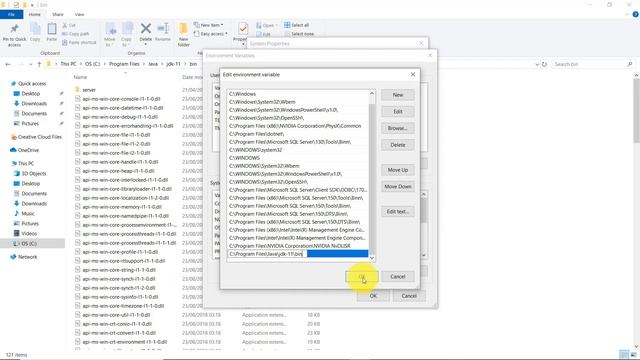Click Delete button in Edit environment variable dialog

point(398,145)
